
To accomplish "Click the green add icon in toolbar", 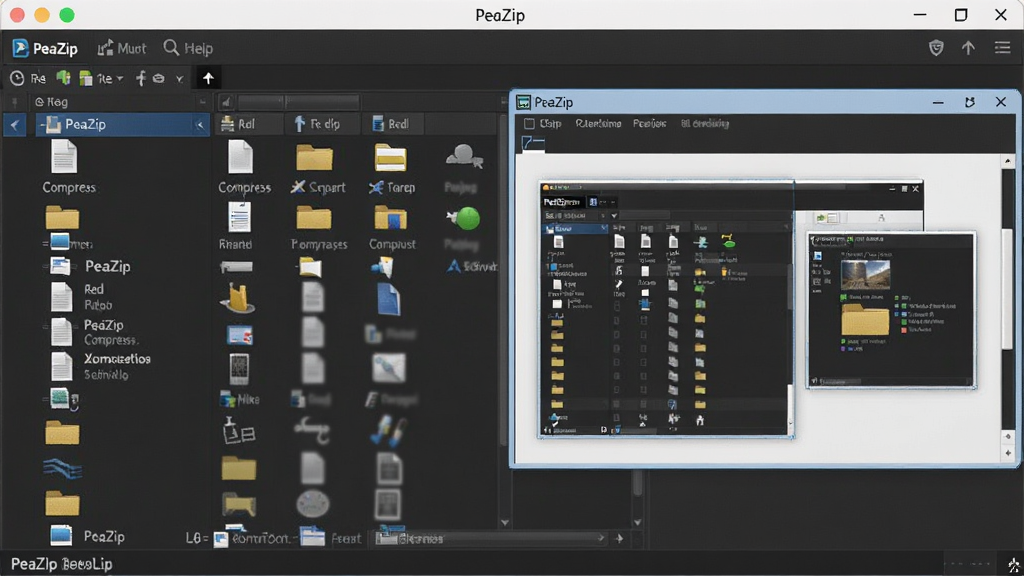I will tap(63, 78).
